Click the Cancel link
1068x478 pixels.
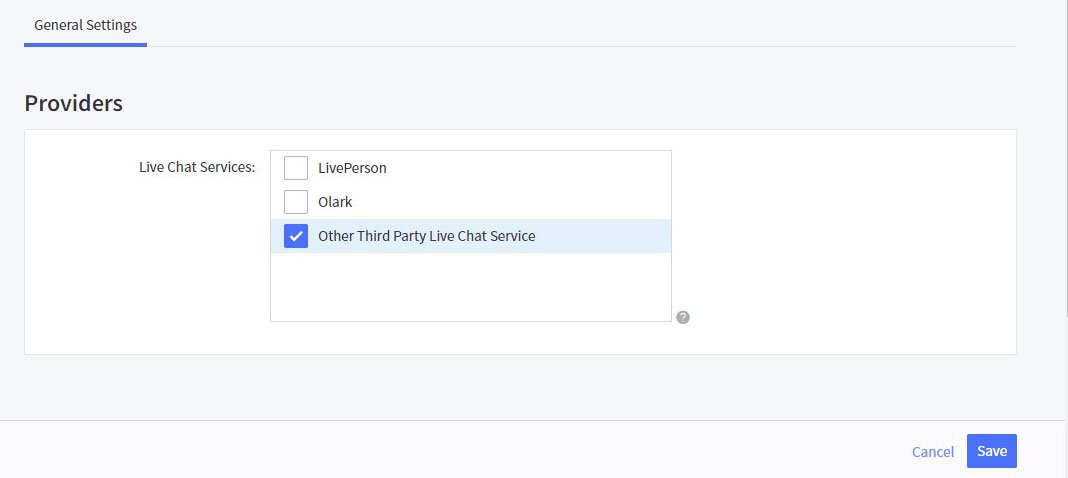(x=932, y=452)
